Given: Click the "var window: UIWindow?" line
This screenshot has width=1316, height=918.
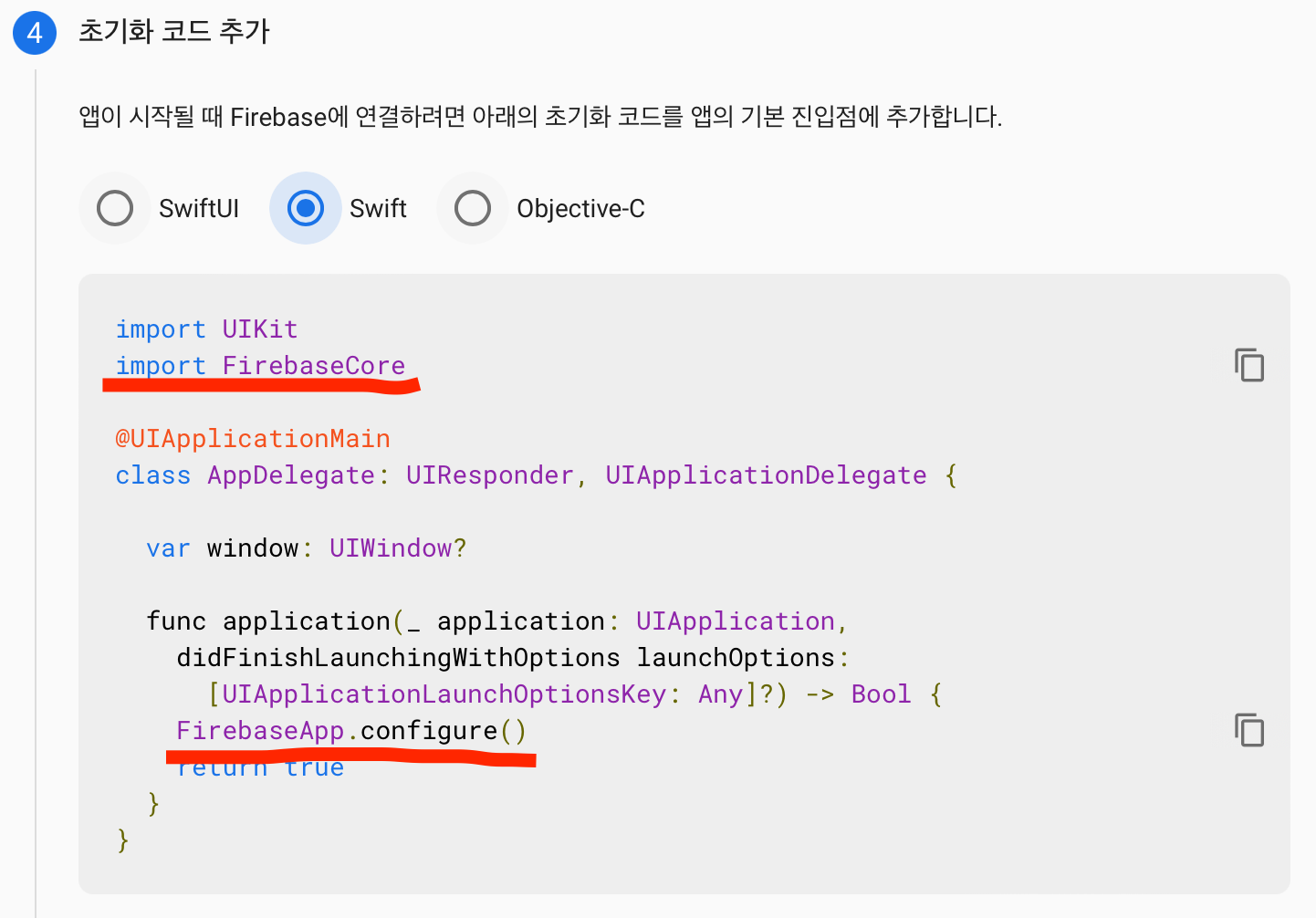Looking at the screenshot, I should tap(307, 548).
